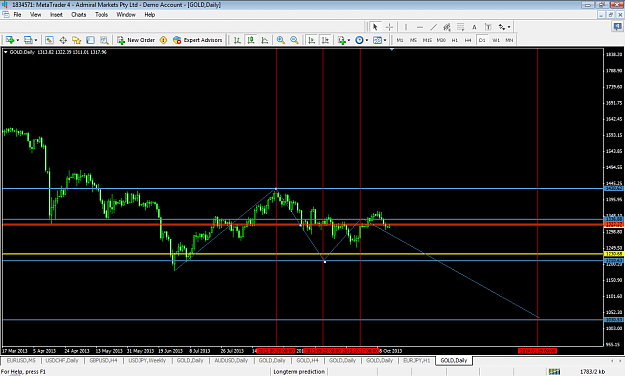
Task: Switch to M5 timeframe
Action: tap(413, 40)
